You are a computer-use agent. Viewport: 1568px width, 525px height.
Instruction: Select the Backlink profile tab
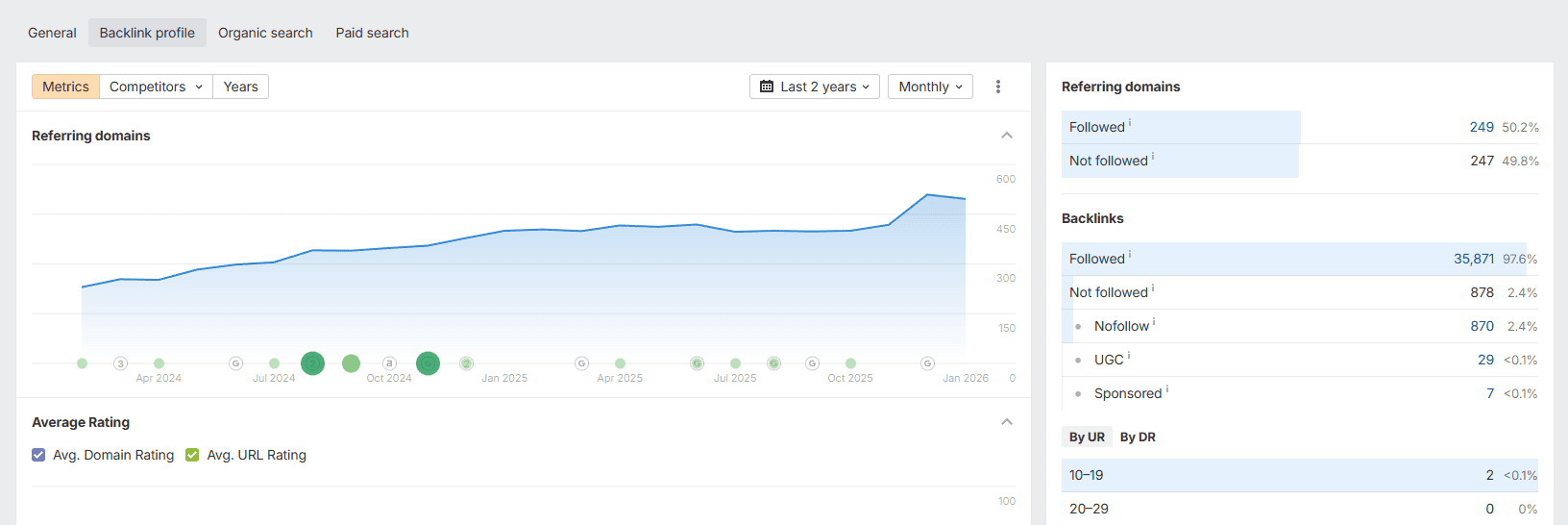coord(147,33)
